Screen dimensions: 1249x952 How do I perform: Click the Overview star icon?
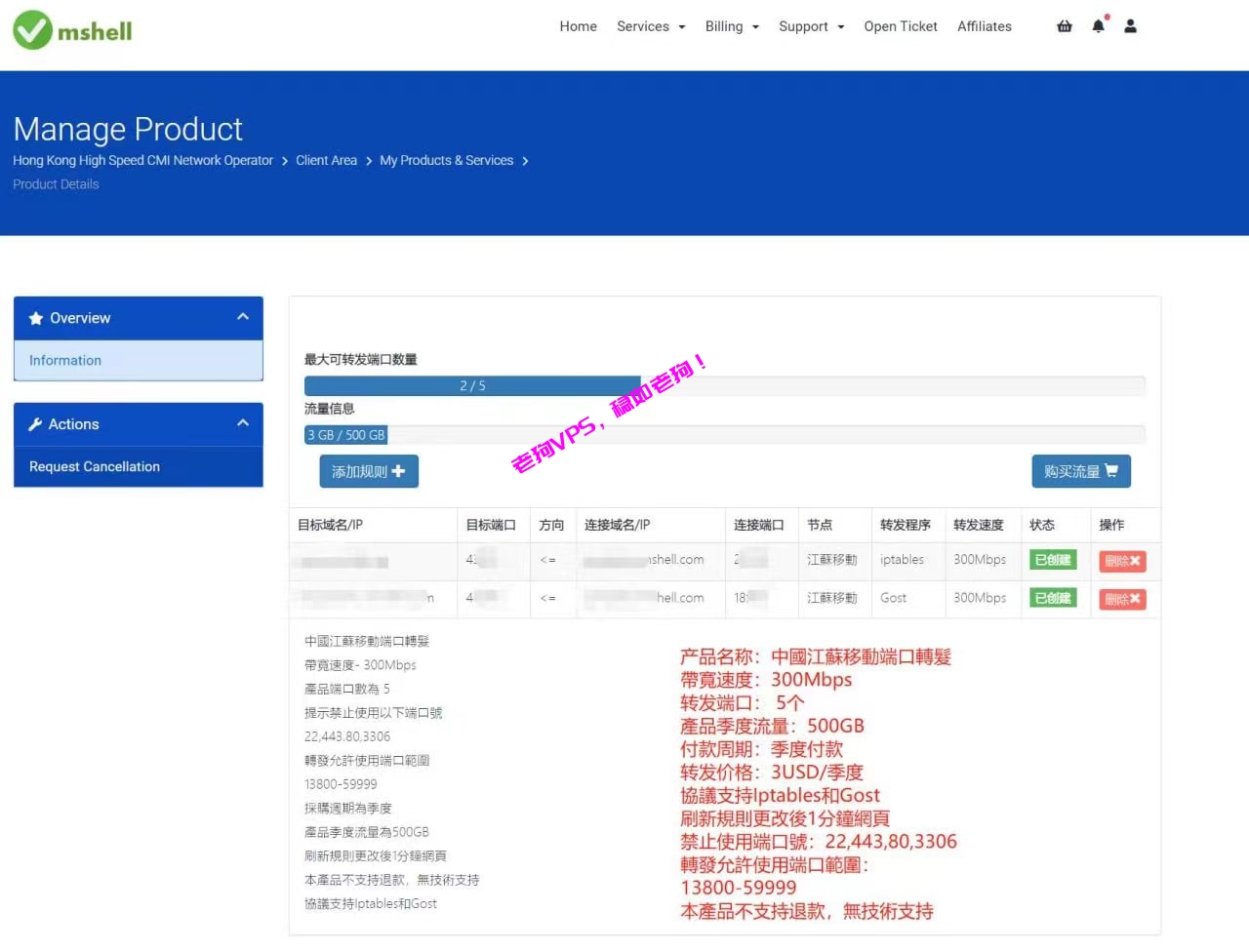pos(36,318)
